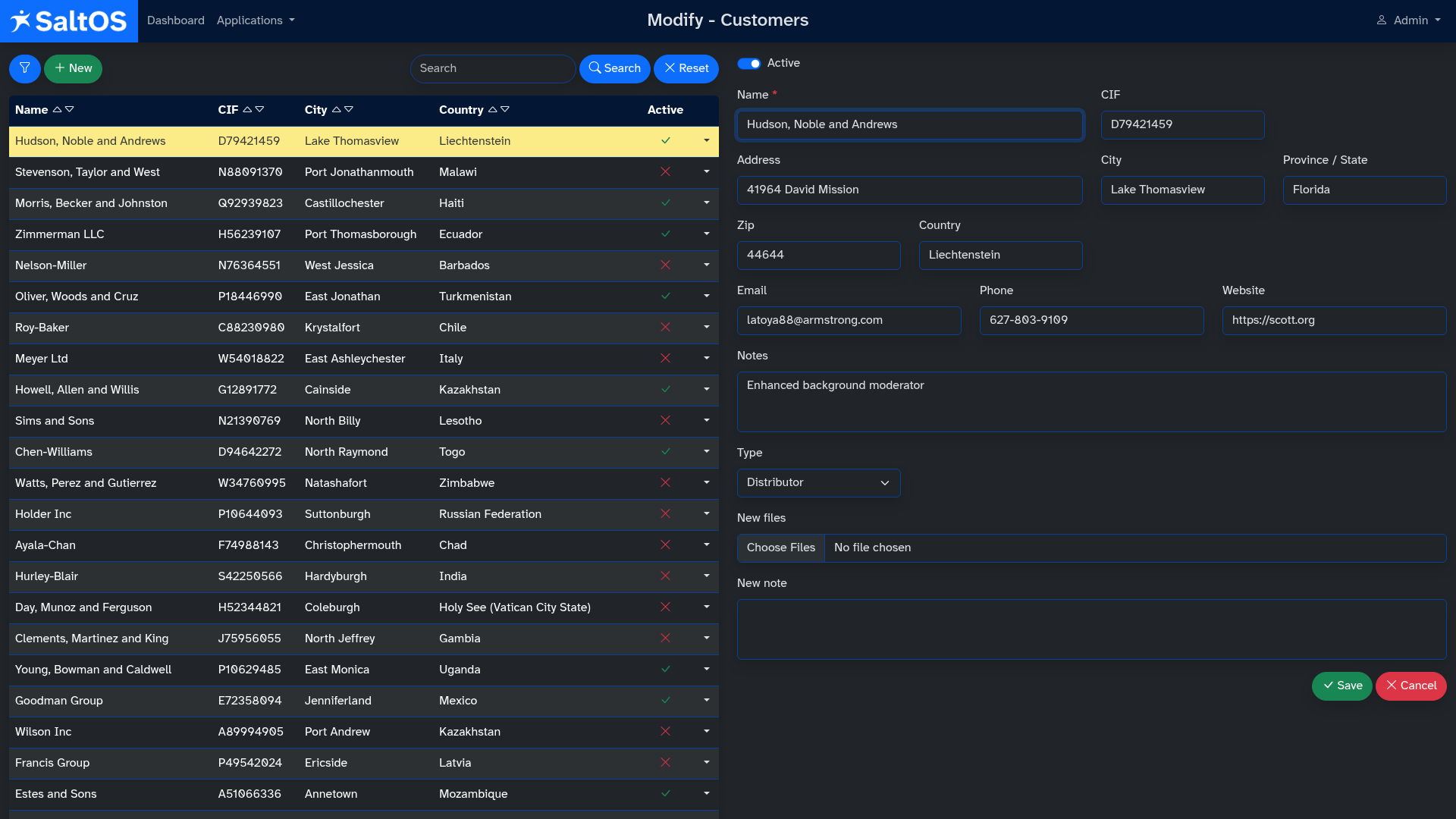Sort City column ascending arrow
Image resolution: width=1456 pixels, height=819 pixels.
pyautogui.click(x=337, y=110)
